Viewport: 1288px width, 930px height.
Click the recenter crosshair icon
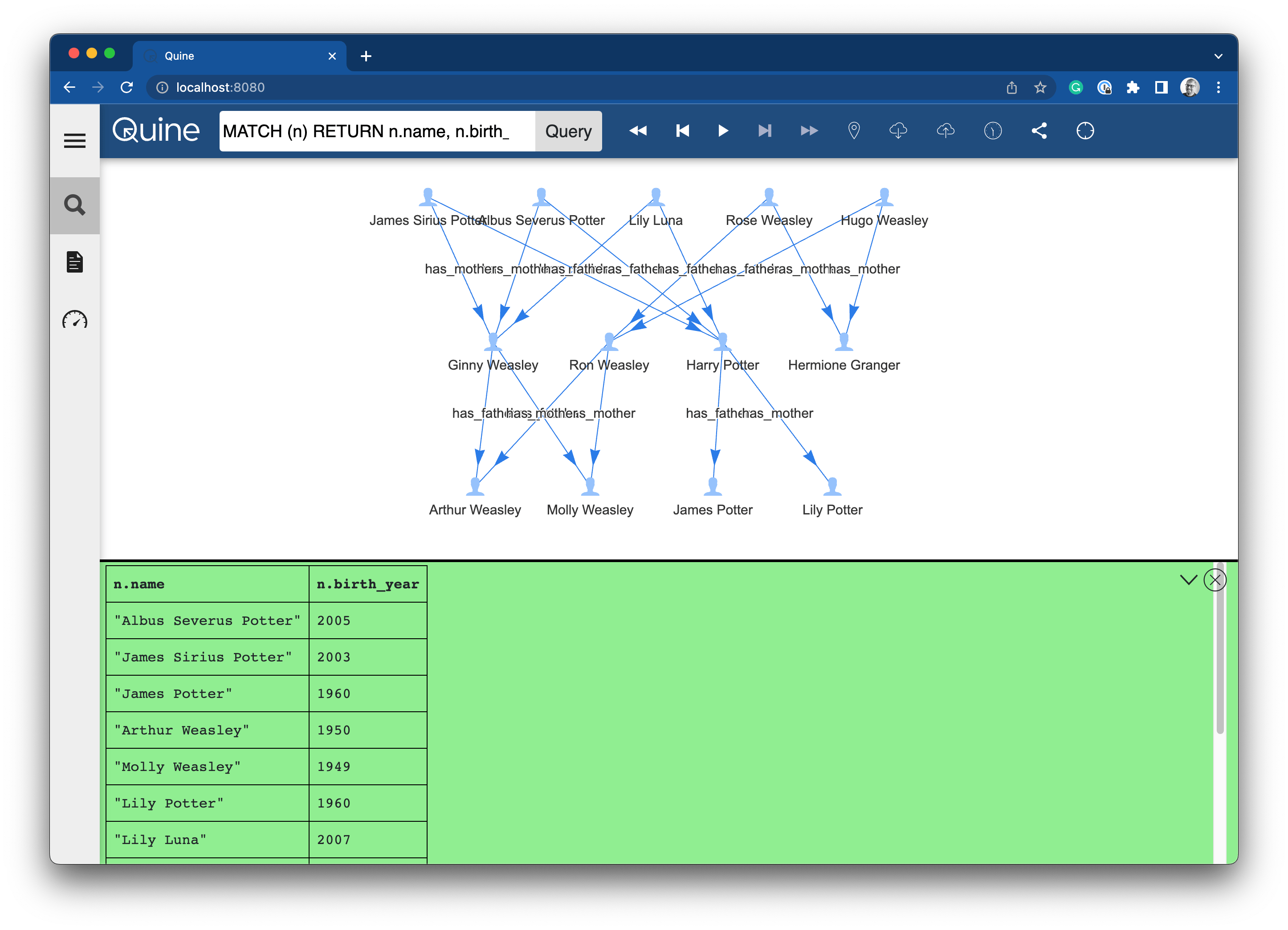[1085, 131]
